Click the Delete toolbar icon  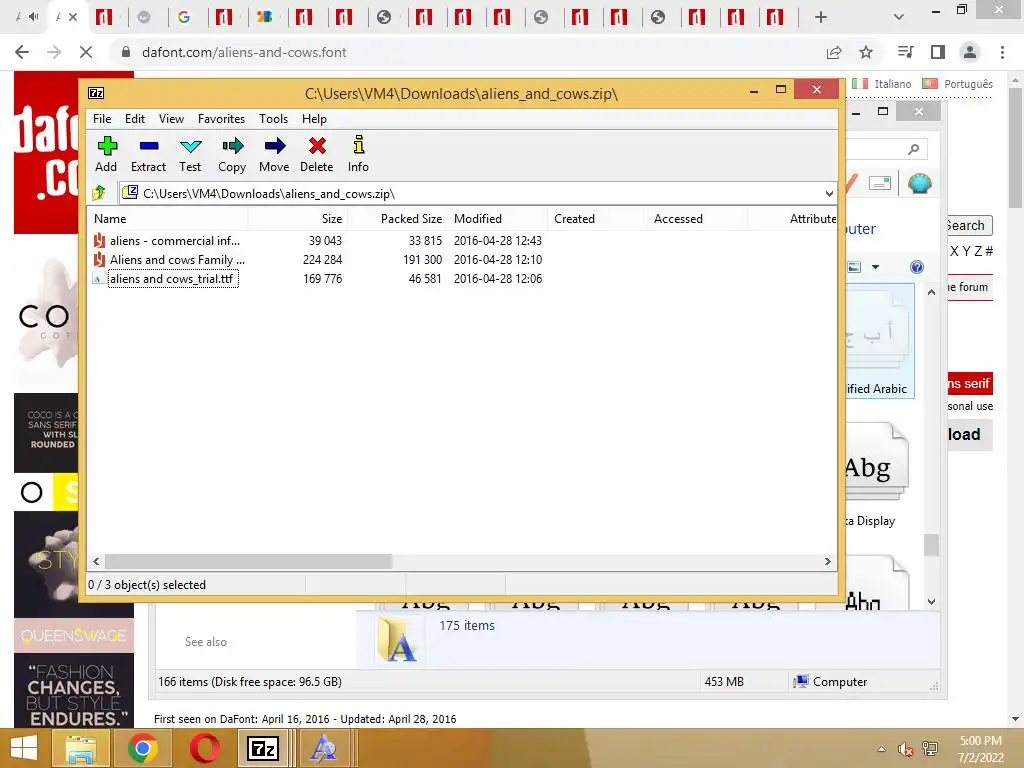point(317,154)
